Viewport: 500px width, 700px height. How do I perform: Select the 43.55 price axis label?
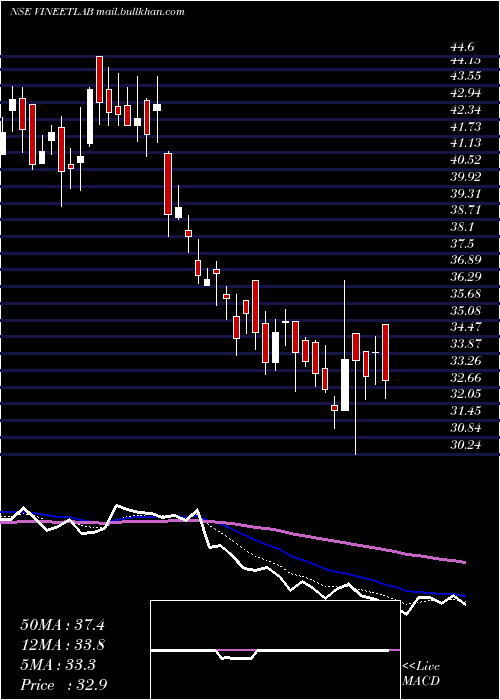pos(466,76)
